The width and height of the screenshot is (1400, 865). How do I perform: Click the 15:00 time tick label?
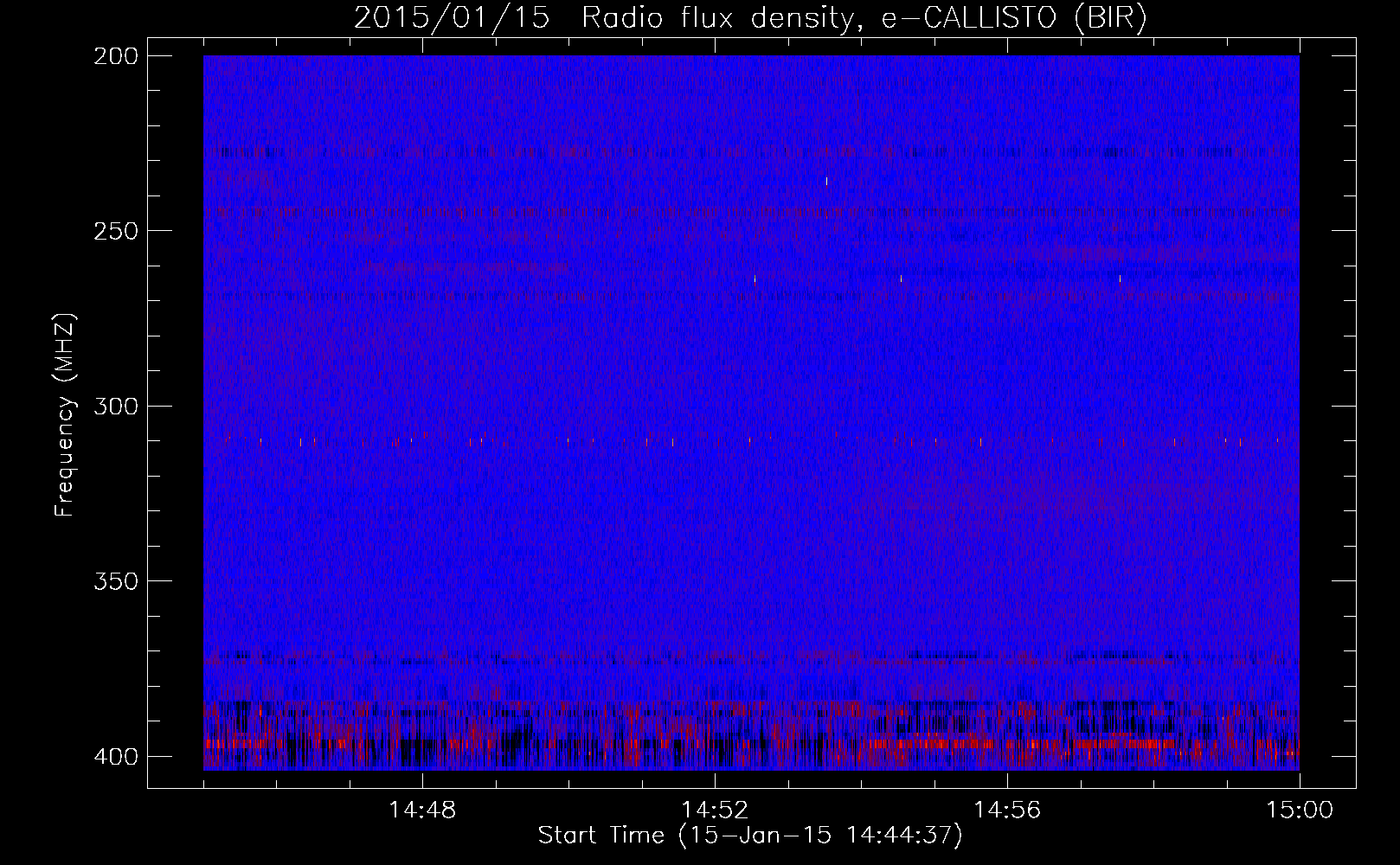click(x=1300, y=811)
